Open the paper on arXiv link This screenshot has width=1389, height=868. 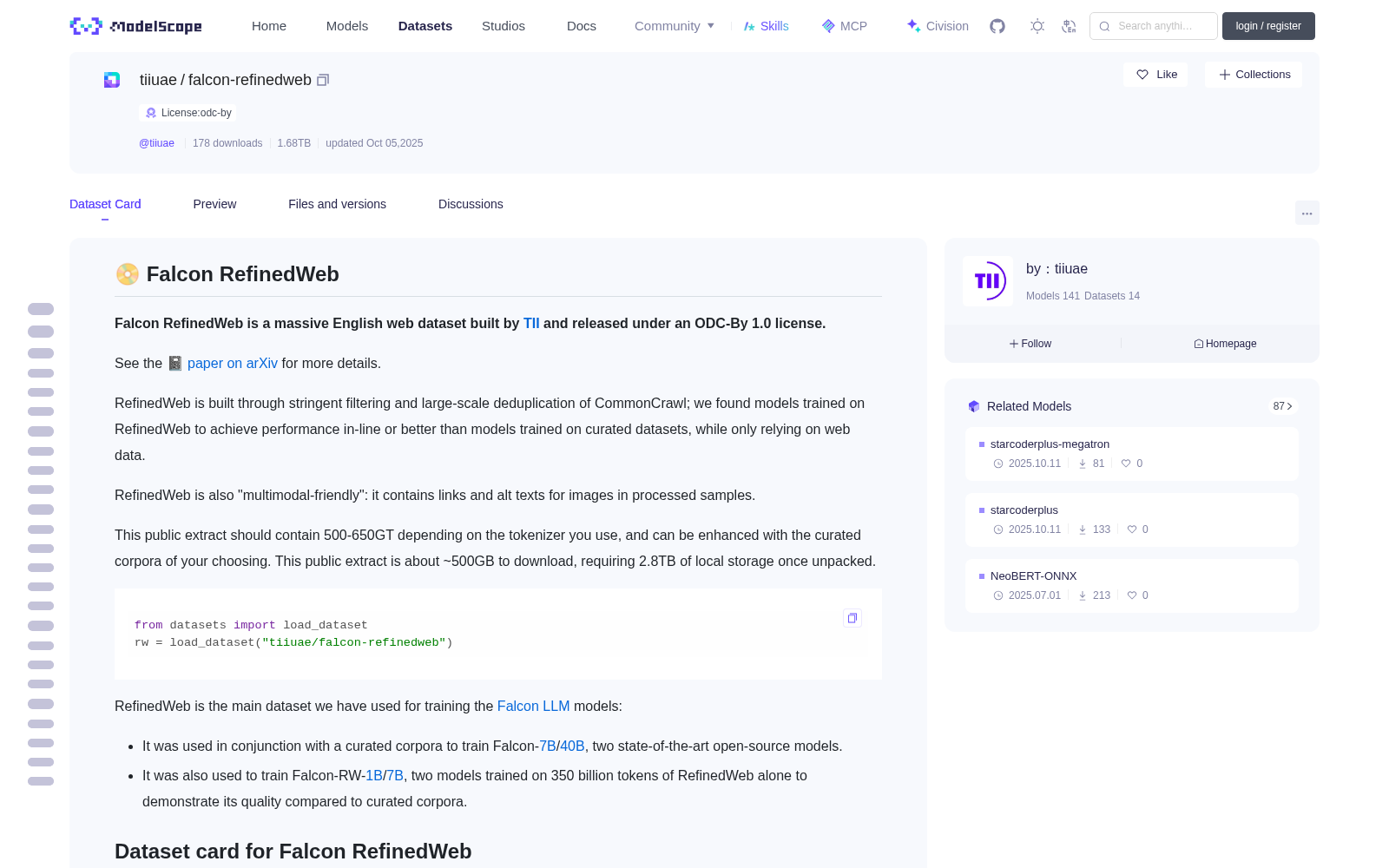point(233,363)
